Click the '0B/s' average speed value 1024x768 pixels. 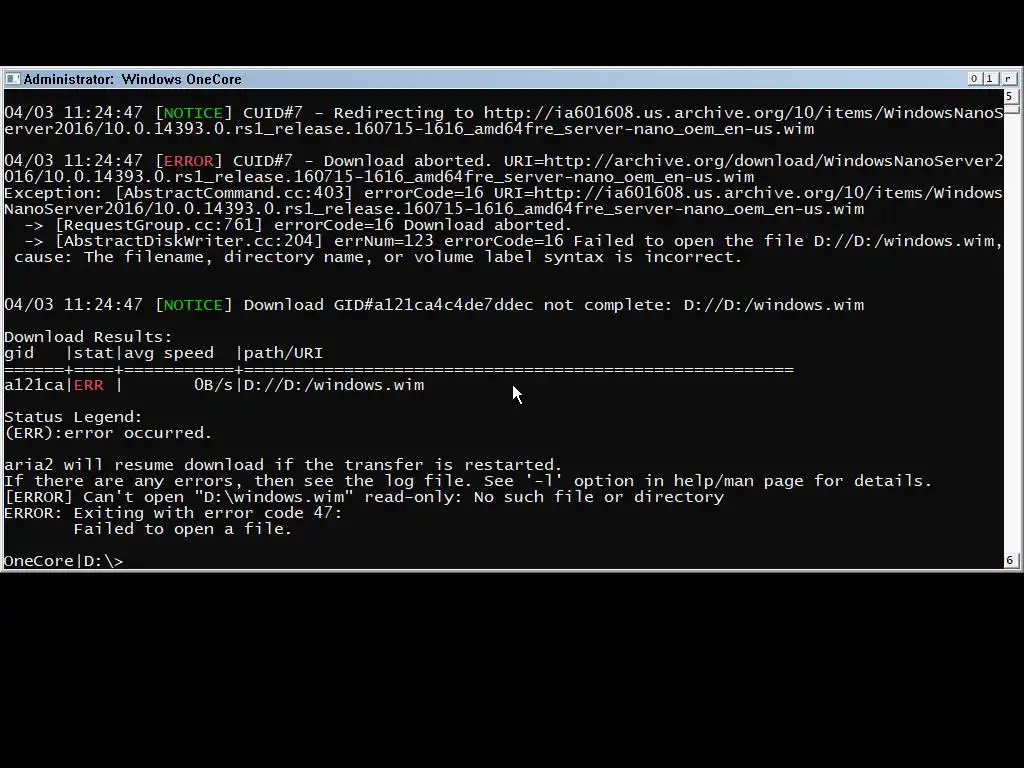click(x=214, y=385)
